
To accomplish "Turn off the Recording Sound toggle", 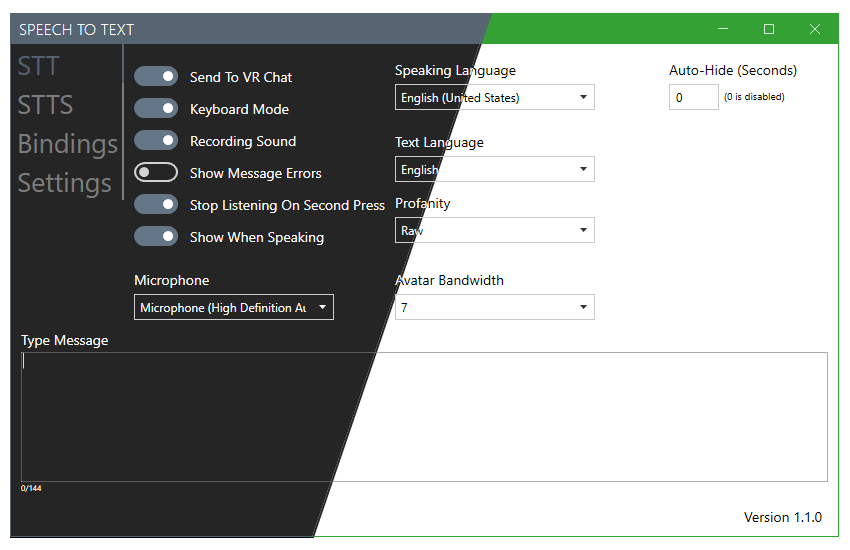I will point(156,140).
